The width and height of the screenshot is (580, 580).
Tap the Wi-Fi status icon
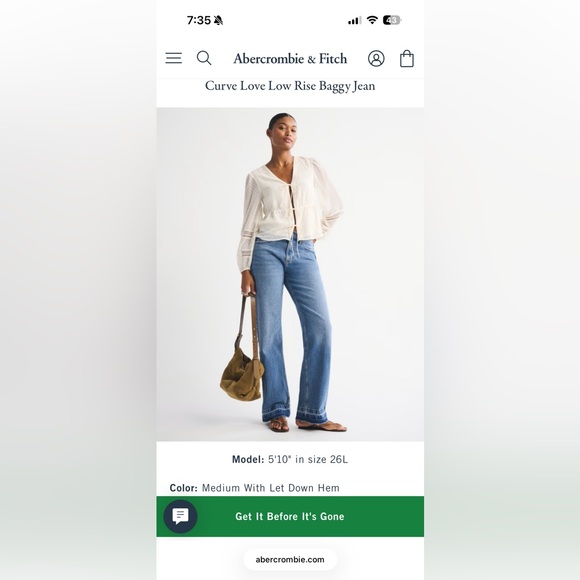[x=372, y=20]
